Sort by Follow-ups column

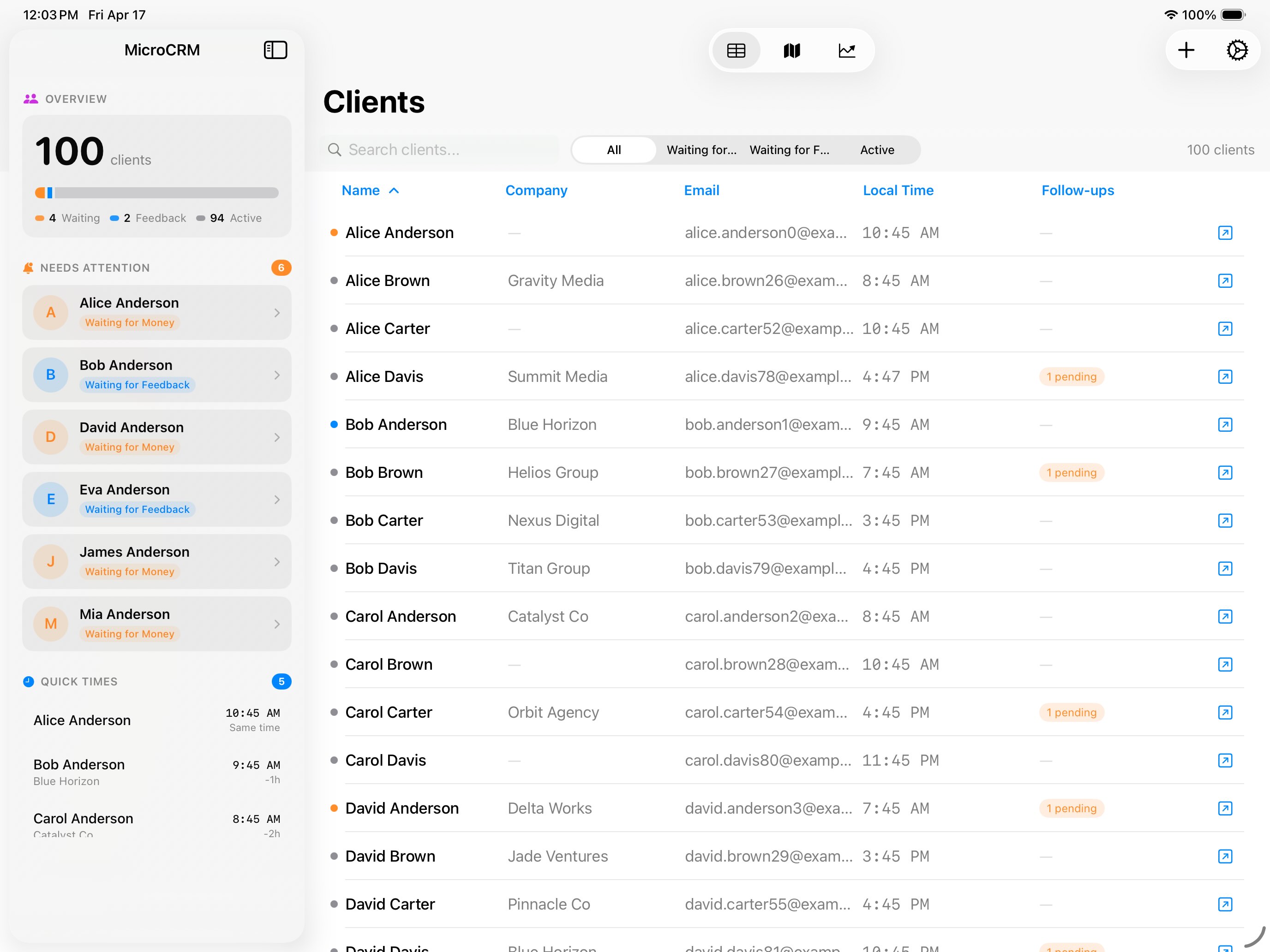1077,190
